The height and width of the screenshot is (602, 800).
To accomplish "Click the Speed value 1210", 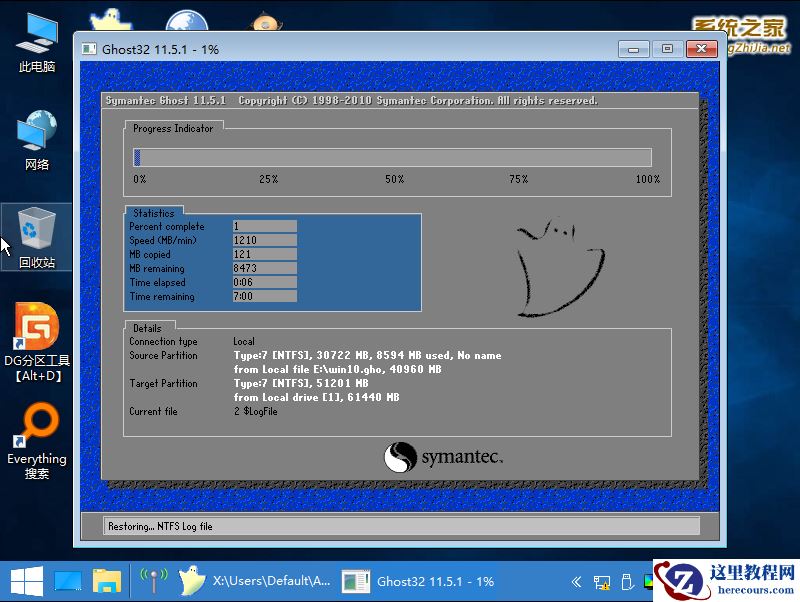I will click(264, 240).
